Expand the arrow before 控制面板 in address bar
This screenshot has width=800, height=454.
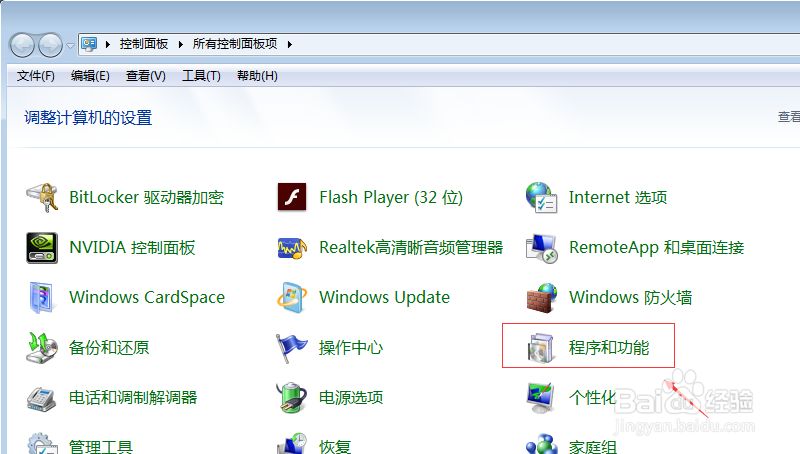(108, 44)
